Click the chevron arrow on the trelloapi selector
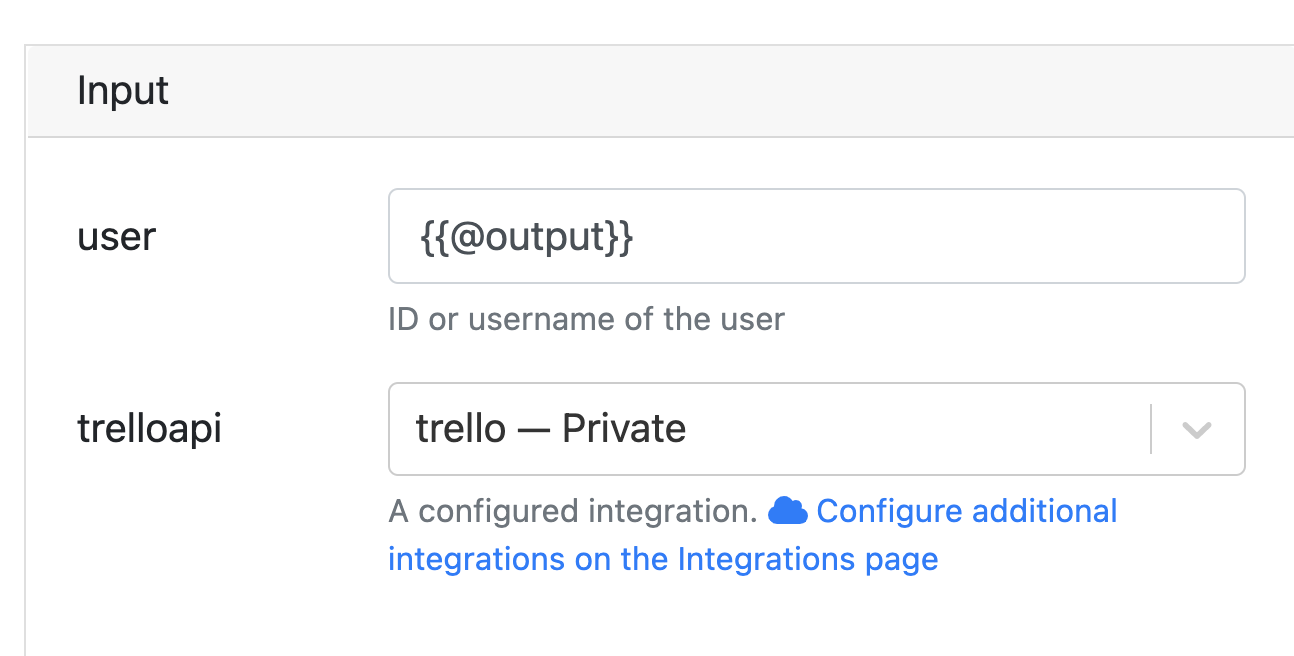 click(1197, 429)
